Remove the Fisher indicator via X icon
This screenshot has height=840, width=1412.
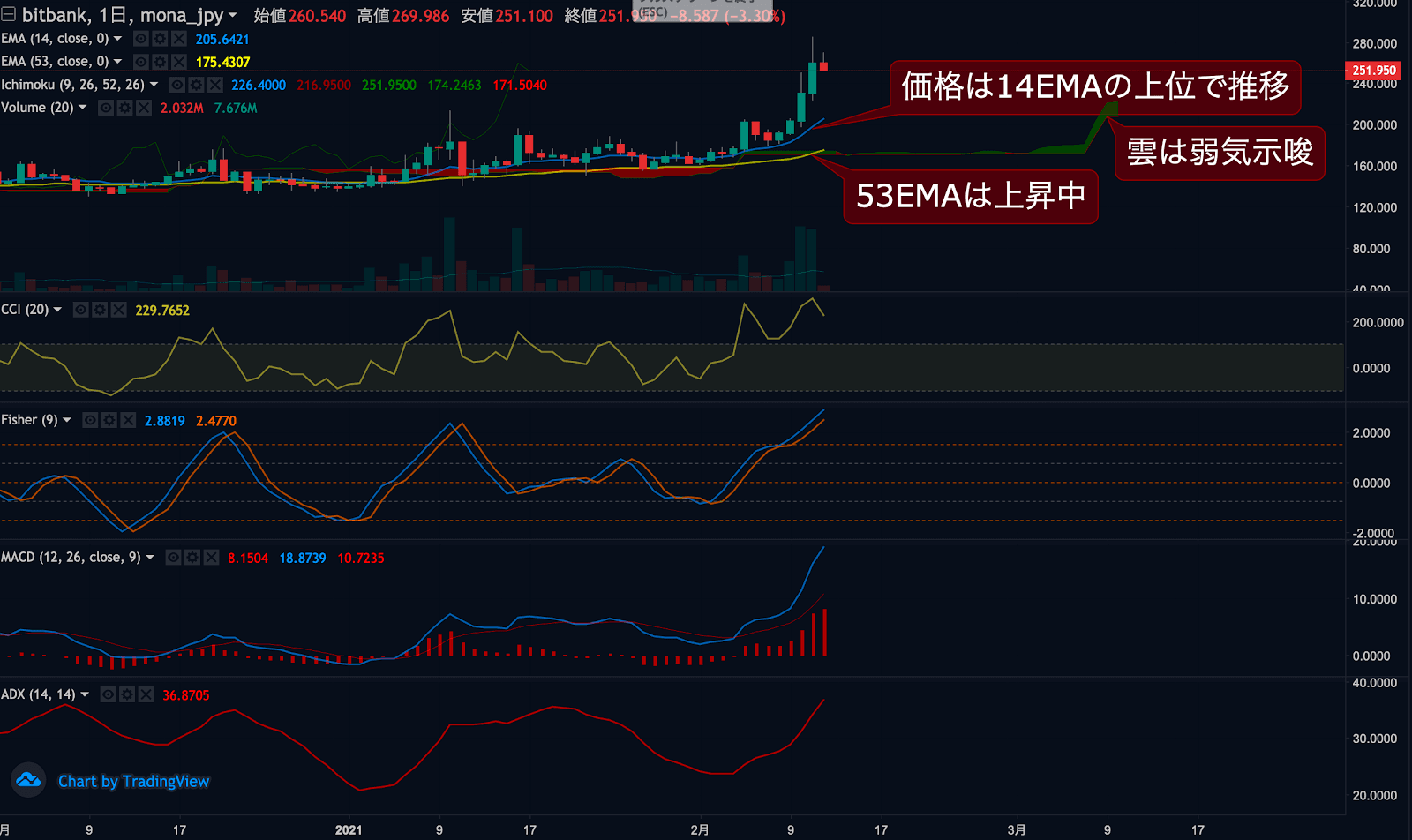pos(128,420)
